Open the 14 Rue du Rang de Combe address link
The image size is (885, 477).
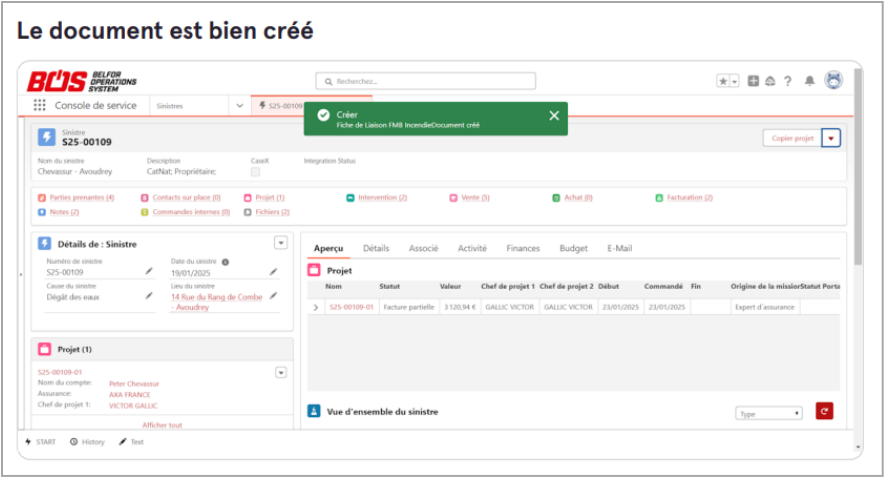[217, 302]
